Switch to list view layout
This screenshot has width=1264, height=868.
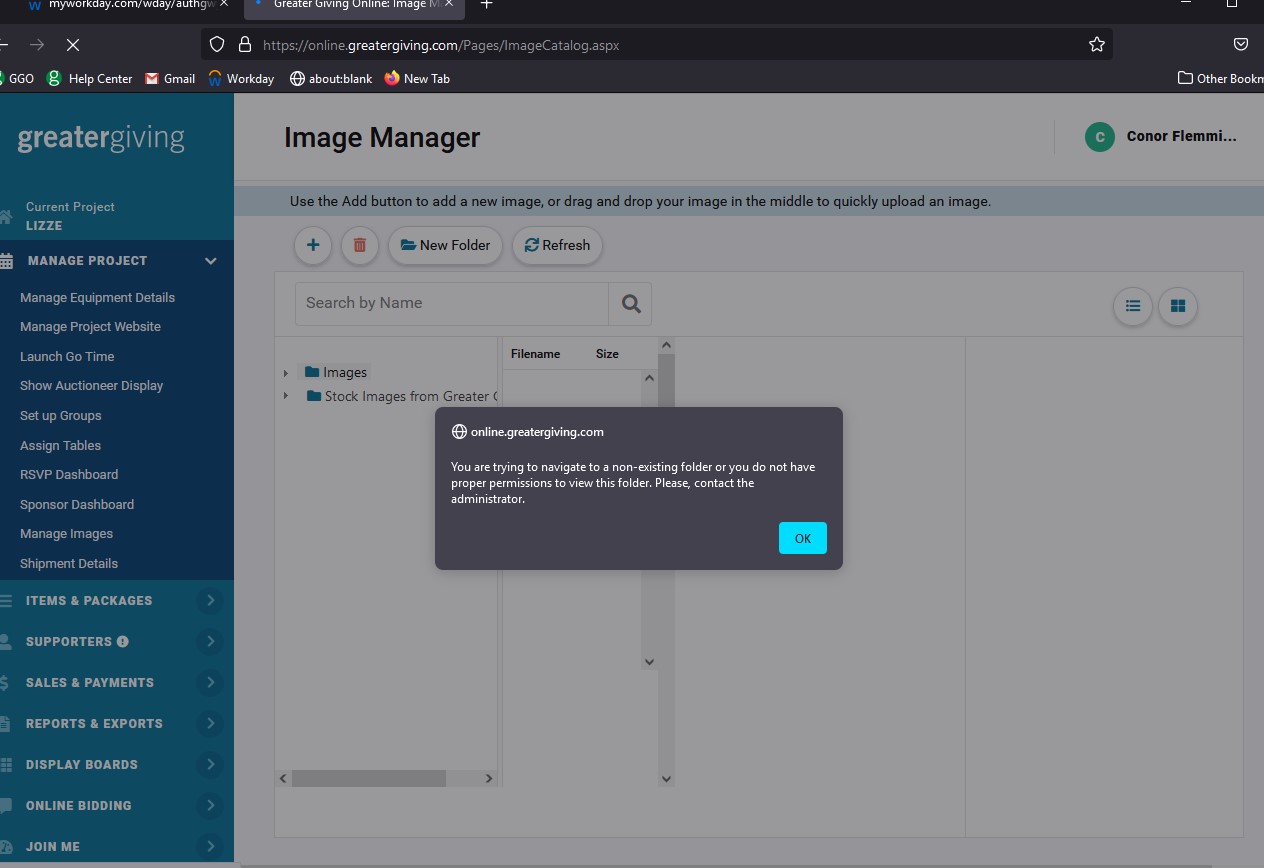[1133, 306]
